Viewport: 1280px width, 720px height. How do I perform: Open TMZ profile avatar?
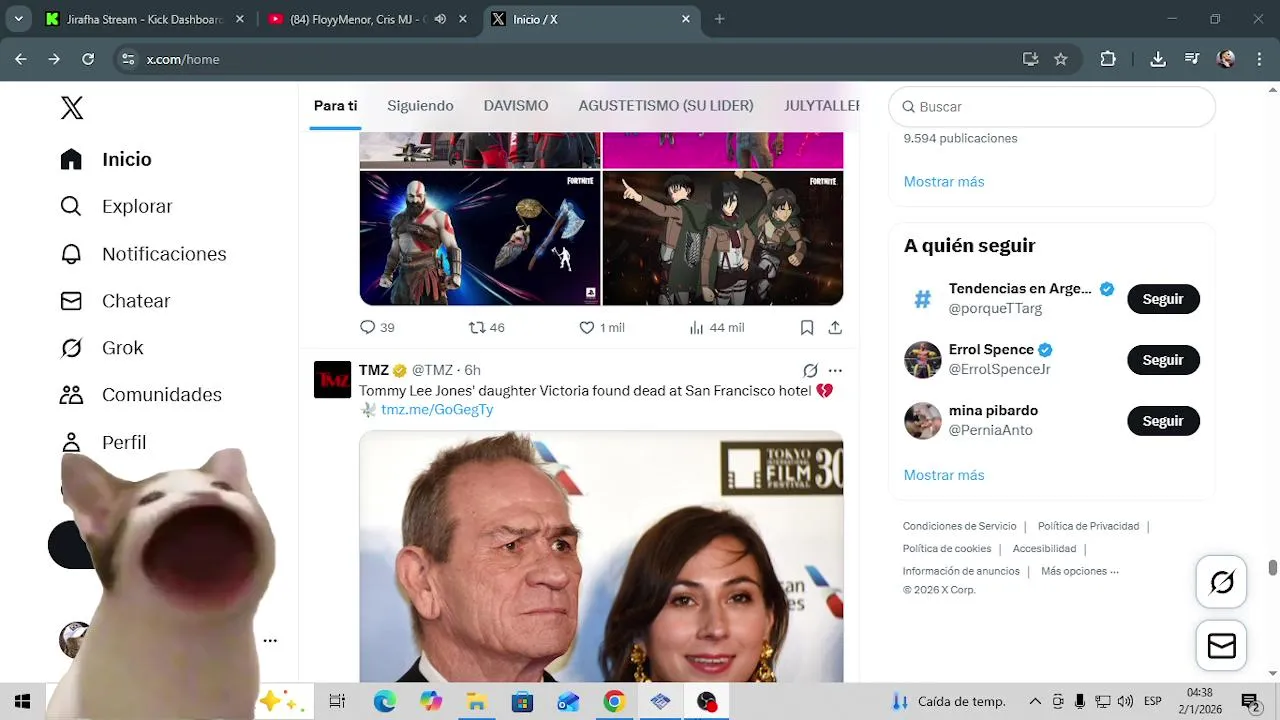333,380
